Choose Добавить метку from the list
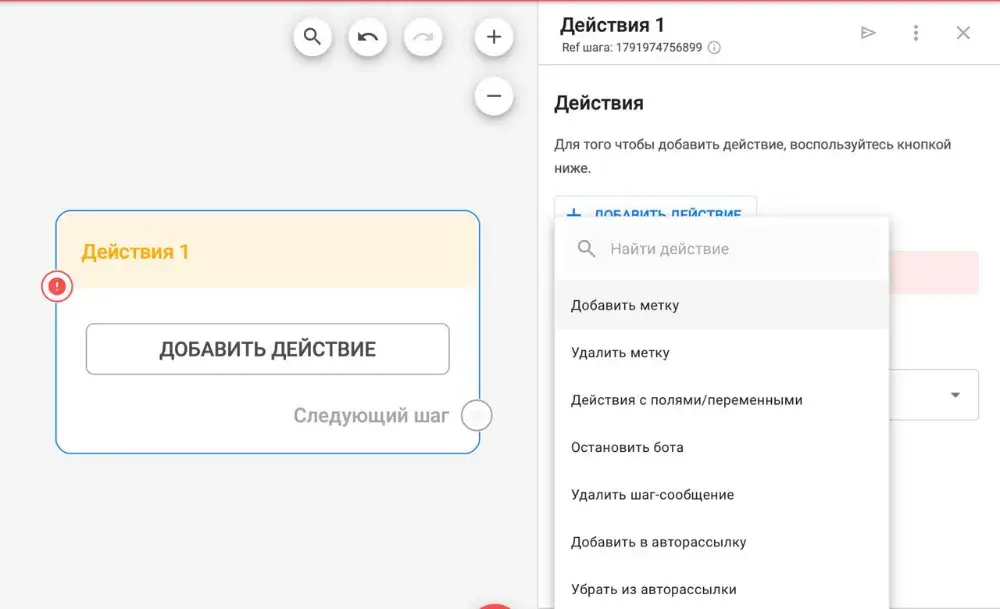 click(721, 305)
